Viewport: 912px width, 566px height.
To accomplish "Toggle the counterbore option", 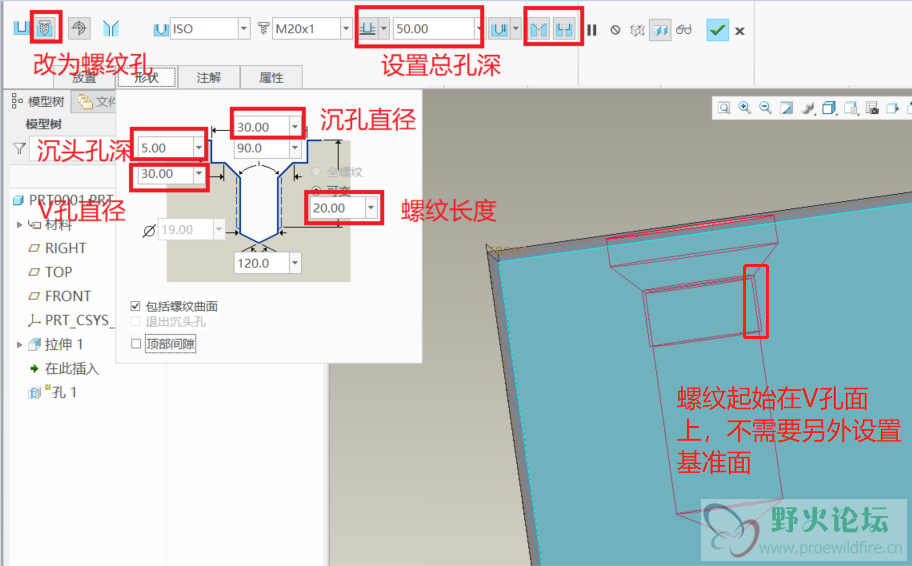I will coord(564,29).
